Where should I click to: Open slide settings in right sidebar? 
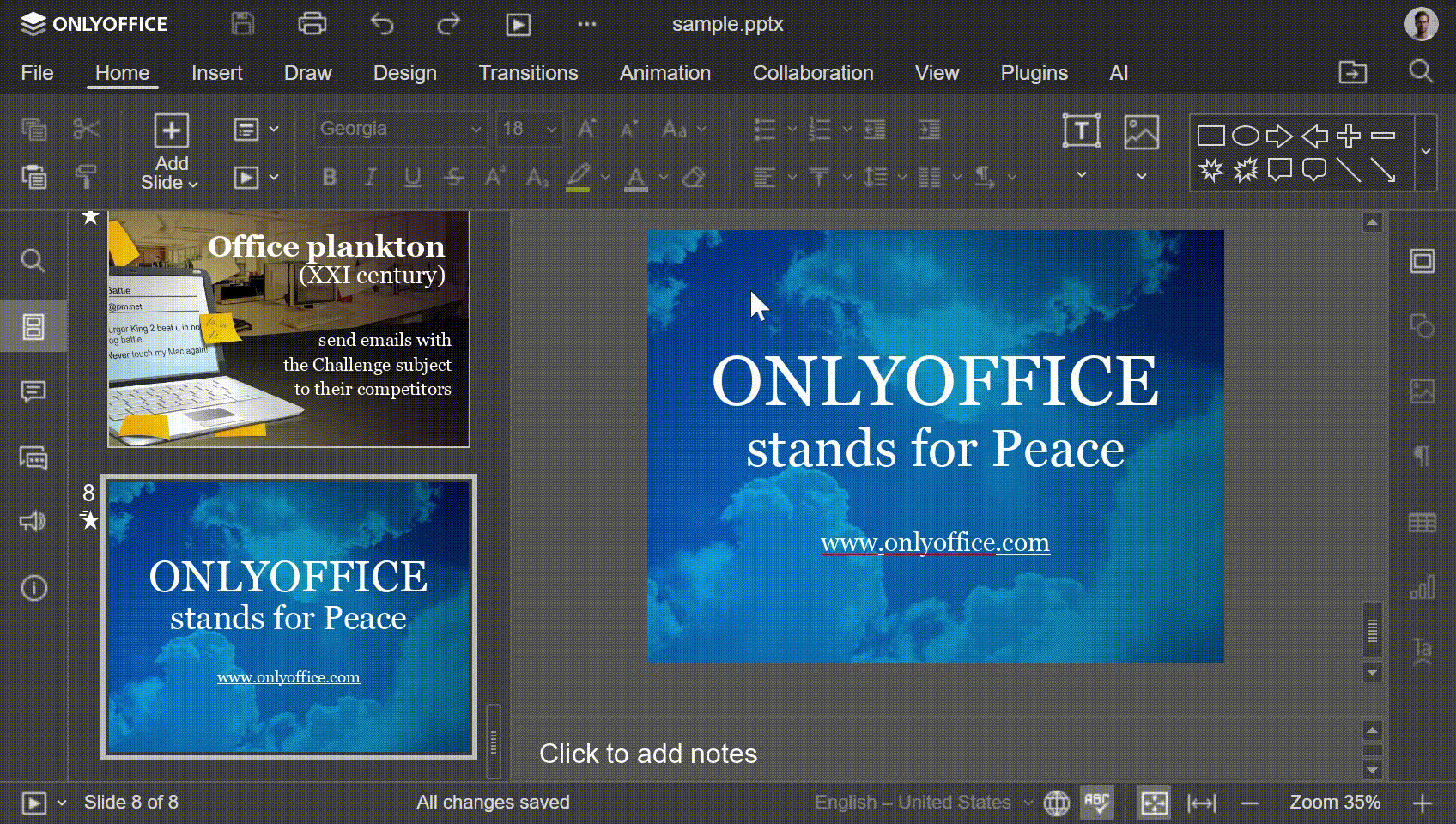1423,261
